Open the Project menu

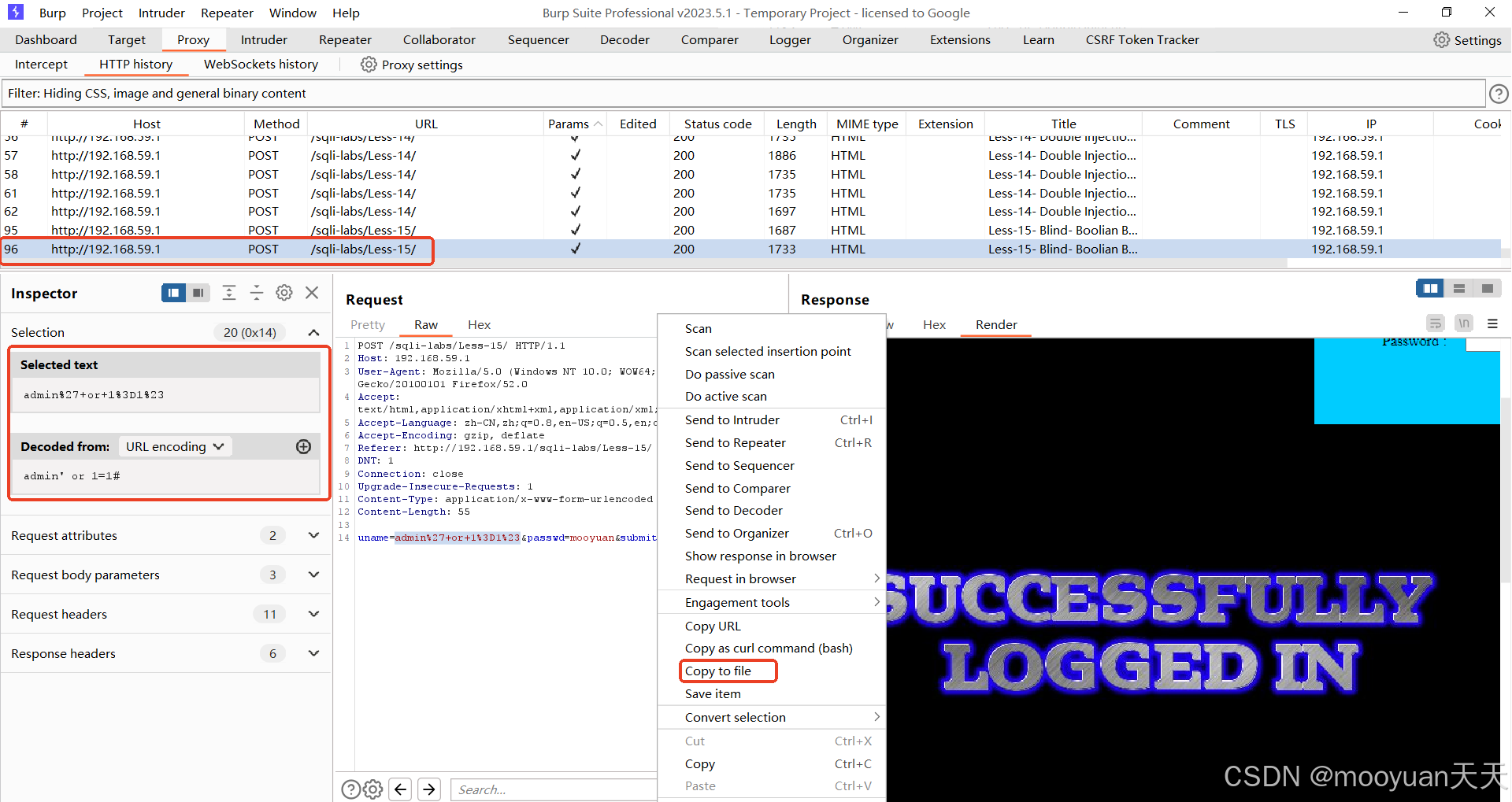(x=102, y=13)
